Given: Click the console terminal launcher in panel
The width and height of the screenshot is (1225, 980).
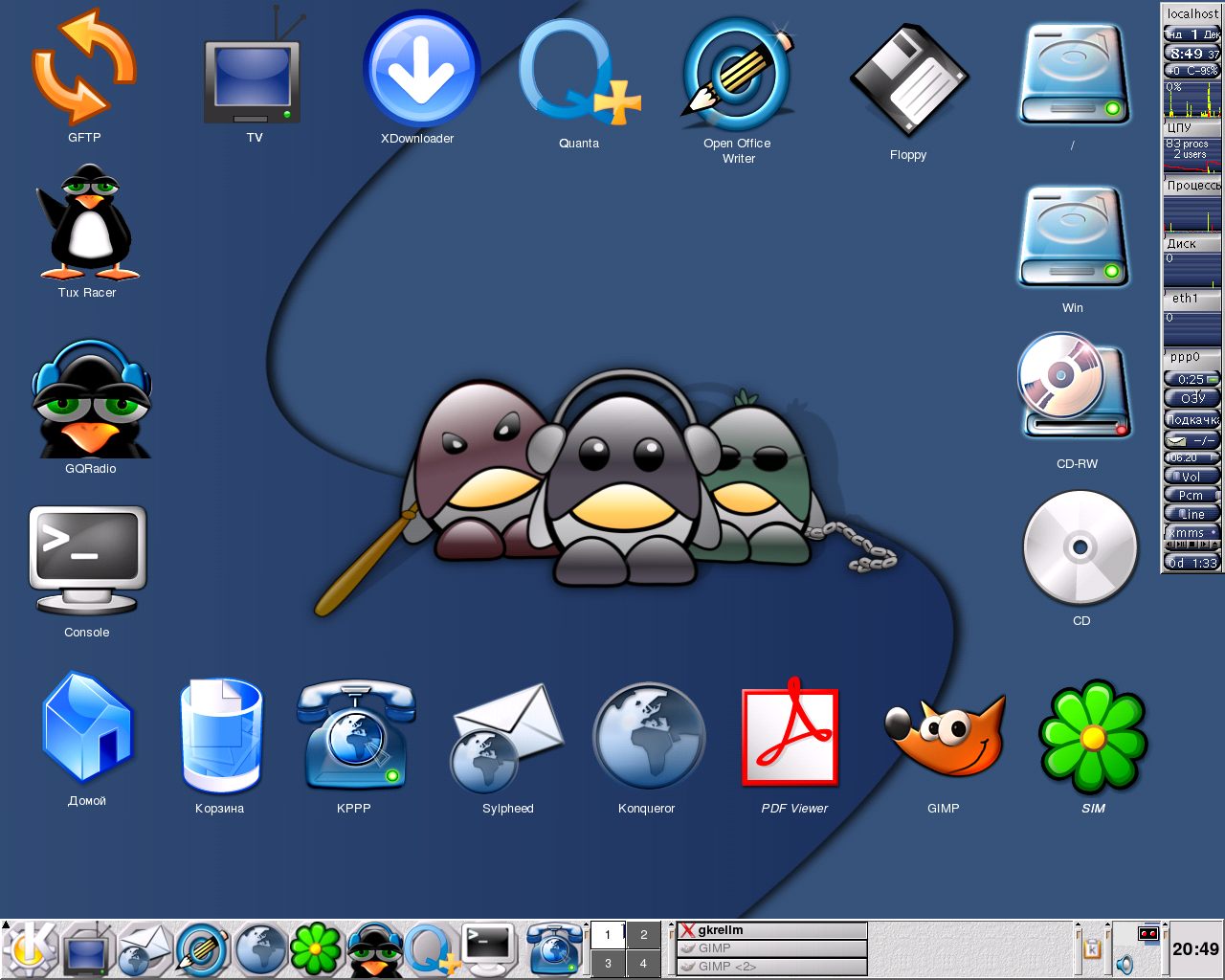Looking at the screenshot, I should point(488,950).
